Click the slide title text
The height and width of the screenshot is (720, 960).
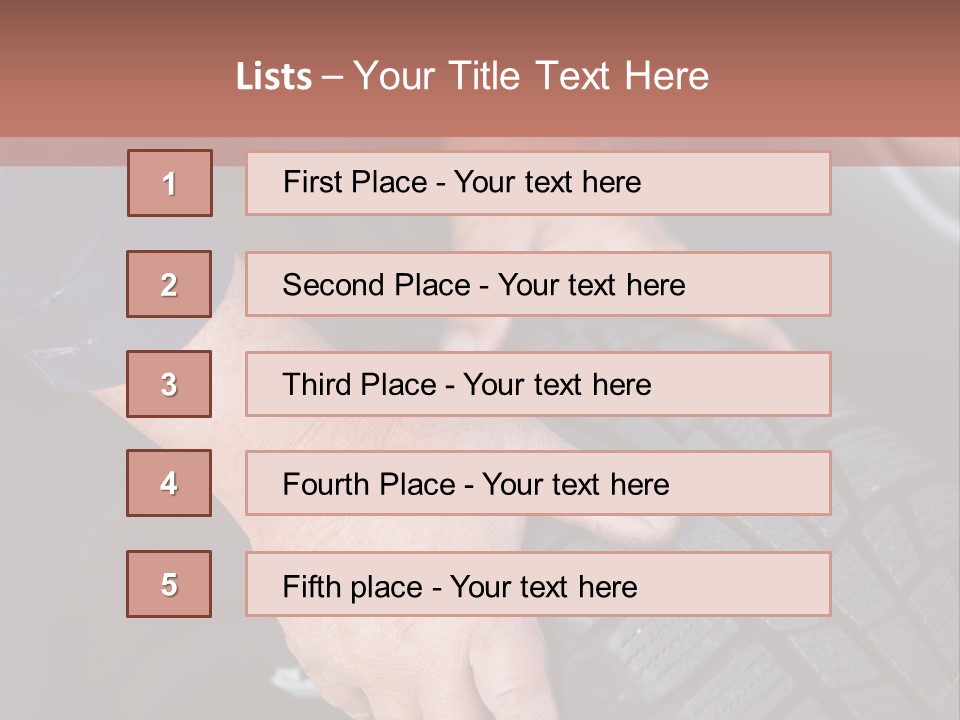tap(472, 76)
